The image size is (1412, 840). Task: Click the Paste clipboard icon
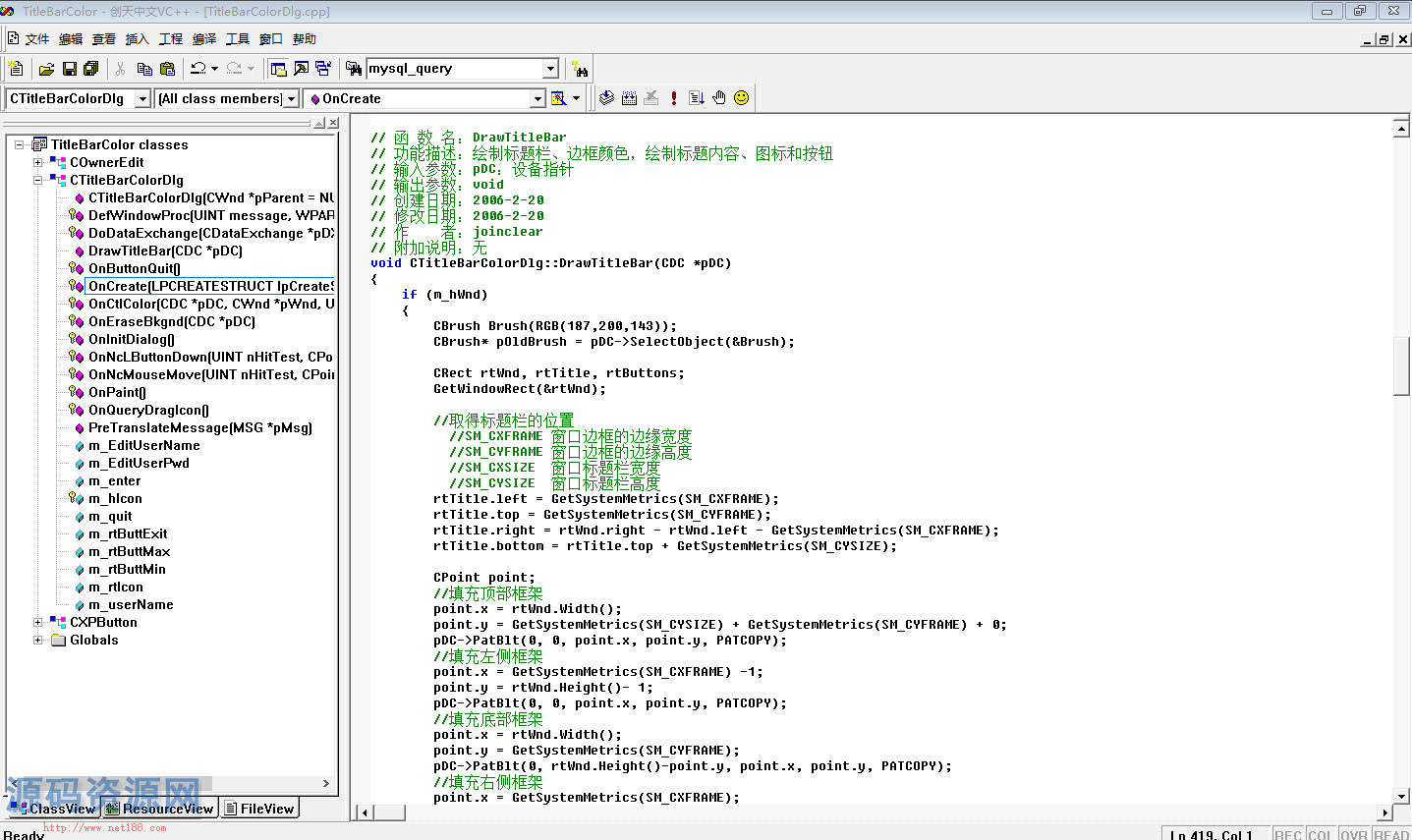coord(167,69)
